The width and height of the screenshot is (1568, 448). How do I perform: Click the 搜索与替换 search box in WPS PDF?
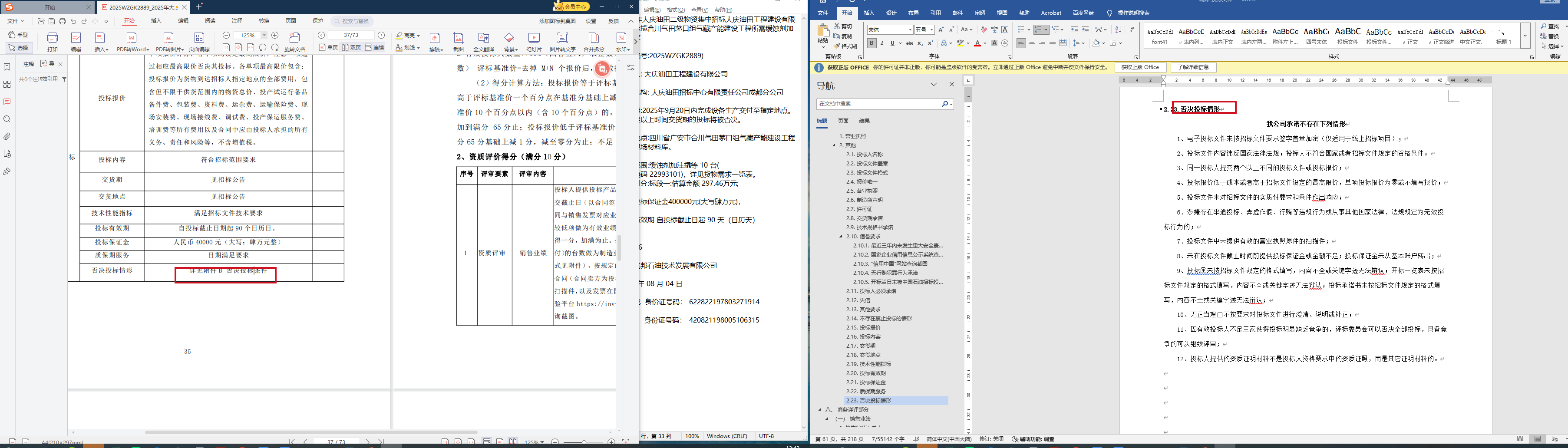point(353,21)
